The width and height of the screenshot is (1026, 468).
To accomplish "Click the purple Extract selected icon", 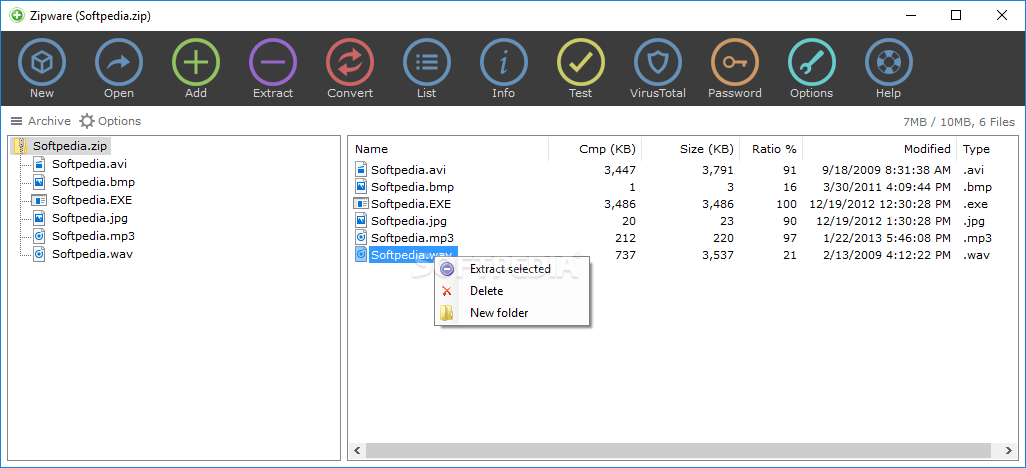I will pyautogui.click(x=447, y=269).
